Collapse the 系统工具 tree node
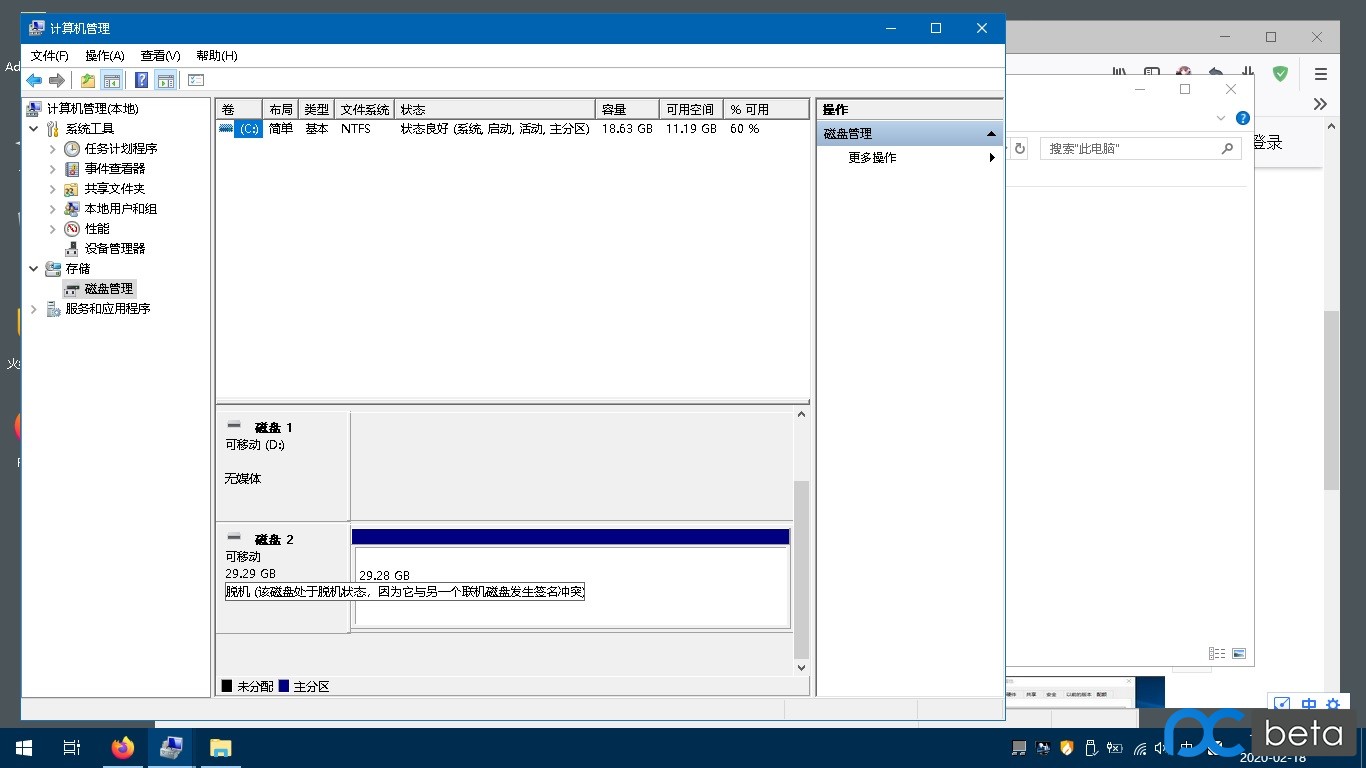Image resolution: width=1366 pixels, height=768 pixels. (34, 129)
